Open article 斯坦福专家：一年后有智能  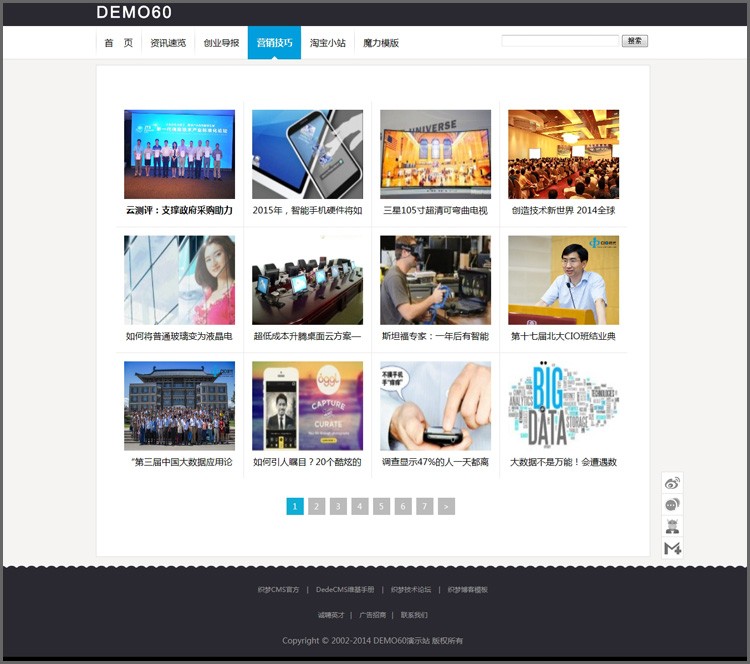click(x=435, y=336)
